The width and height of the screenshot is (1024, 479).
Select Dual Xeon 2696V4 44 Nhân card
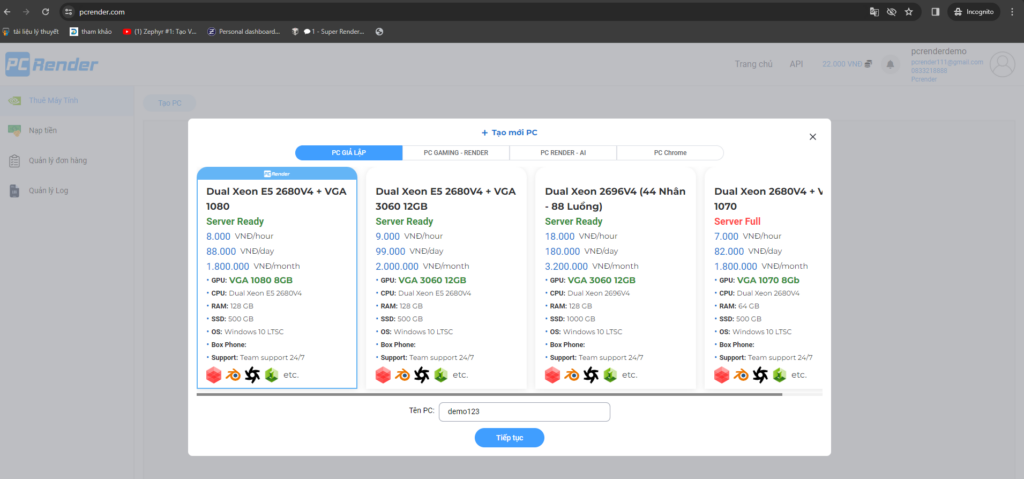[x=615, y=278]
